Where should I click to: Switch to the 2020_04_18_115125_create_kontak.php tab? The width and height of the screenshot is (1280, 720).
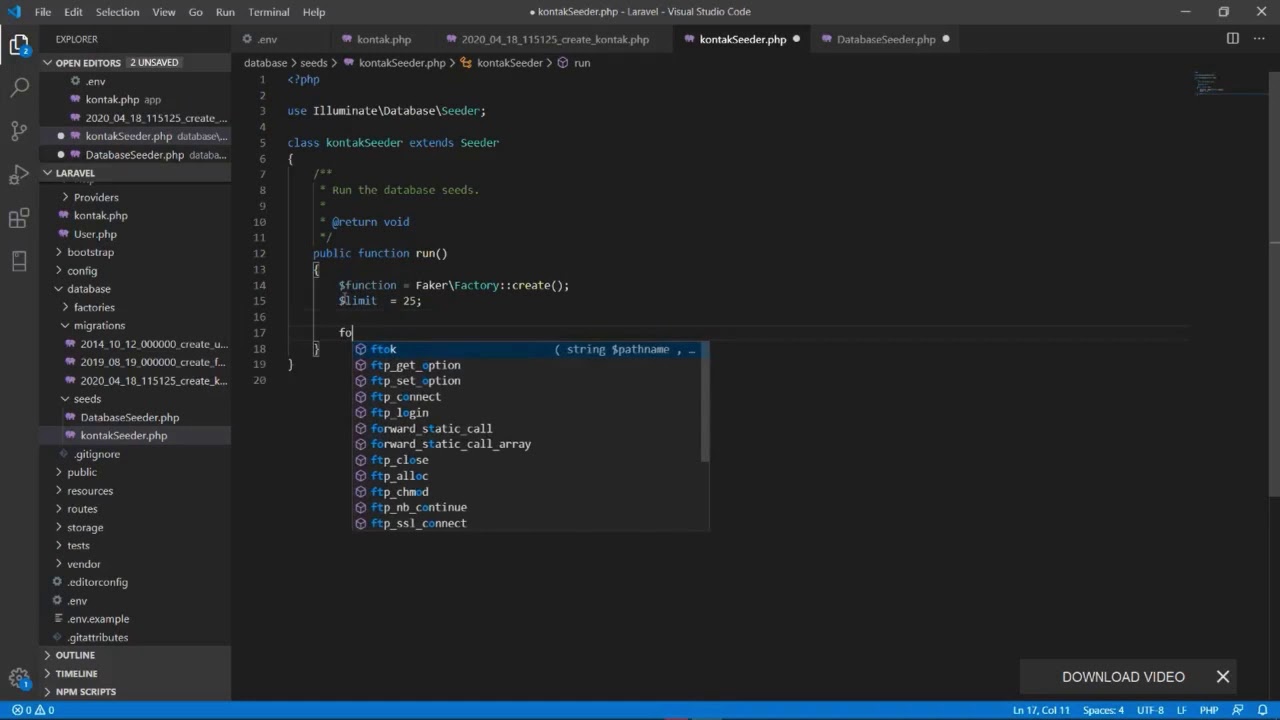(555, 39)
